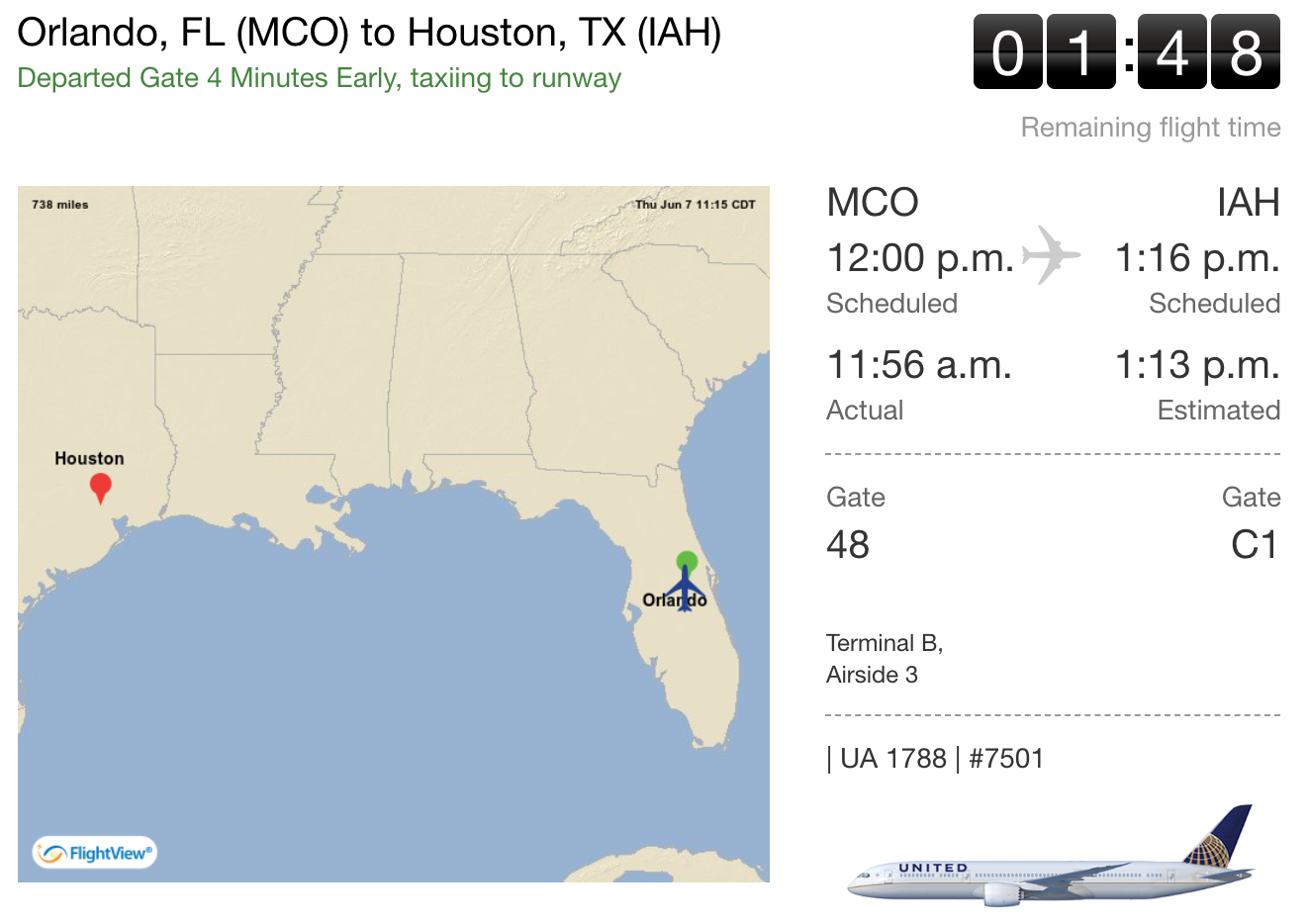This screenshot has height=924, width=1308.
Task: Click the United aircraft image
Action: coord(1052,856)
